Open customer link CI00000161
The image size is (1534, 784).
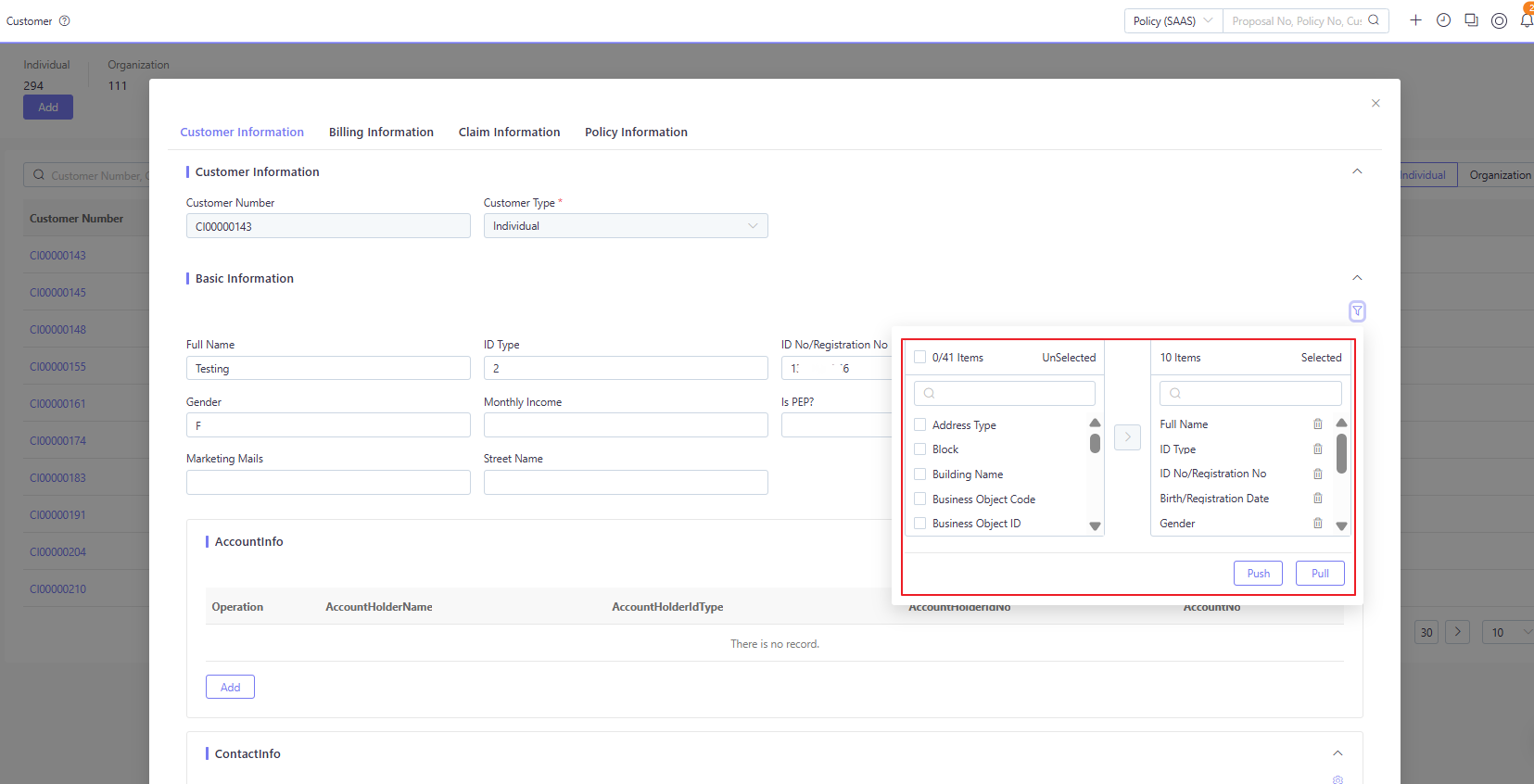point(57,404)
